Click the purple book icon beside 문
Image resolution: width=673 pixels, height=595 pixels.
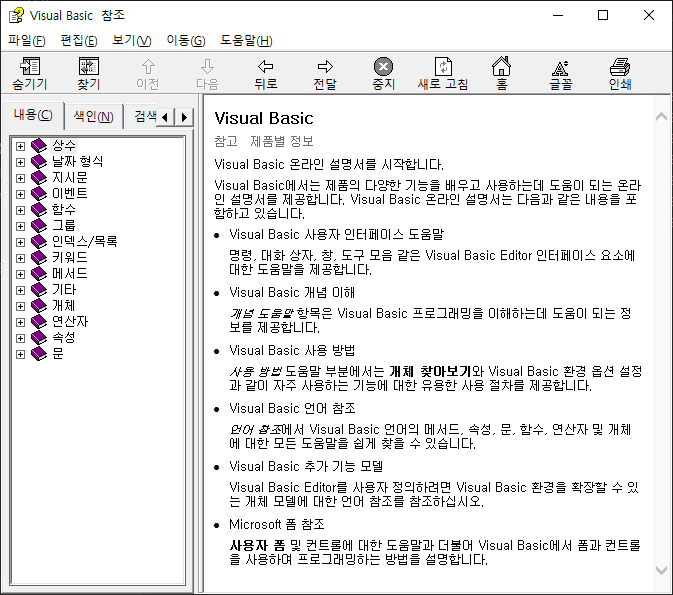coord(39,354)
